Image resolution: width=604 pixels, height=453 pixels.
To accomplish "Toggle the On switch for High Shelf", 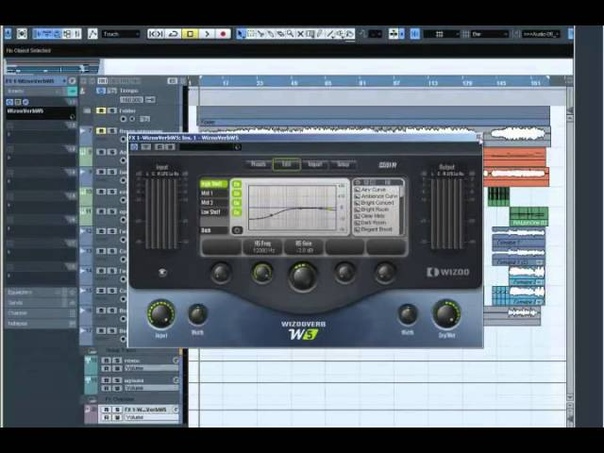I will (x=237, y=184).
